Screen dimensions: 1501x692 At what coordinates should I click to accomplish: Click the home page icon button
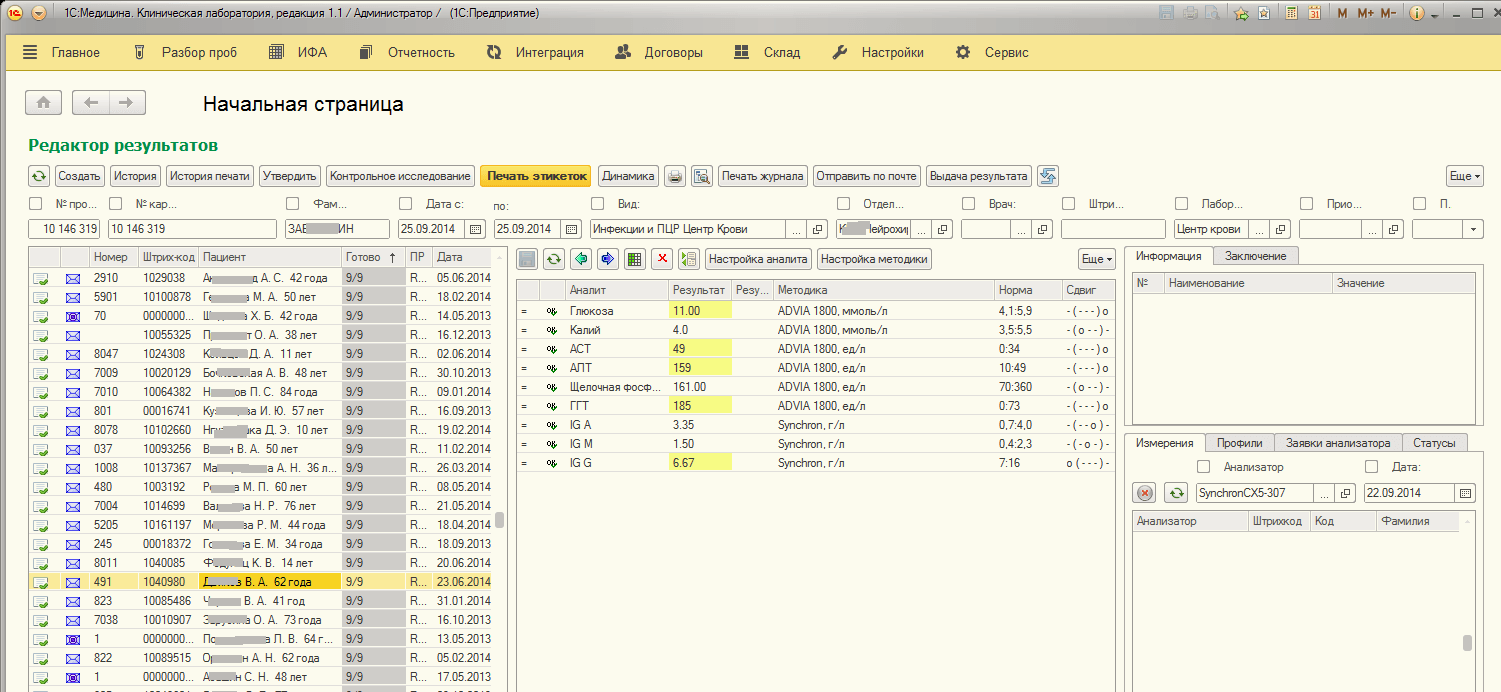coord(43,103)
